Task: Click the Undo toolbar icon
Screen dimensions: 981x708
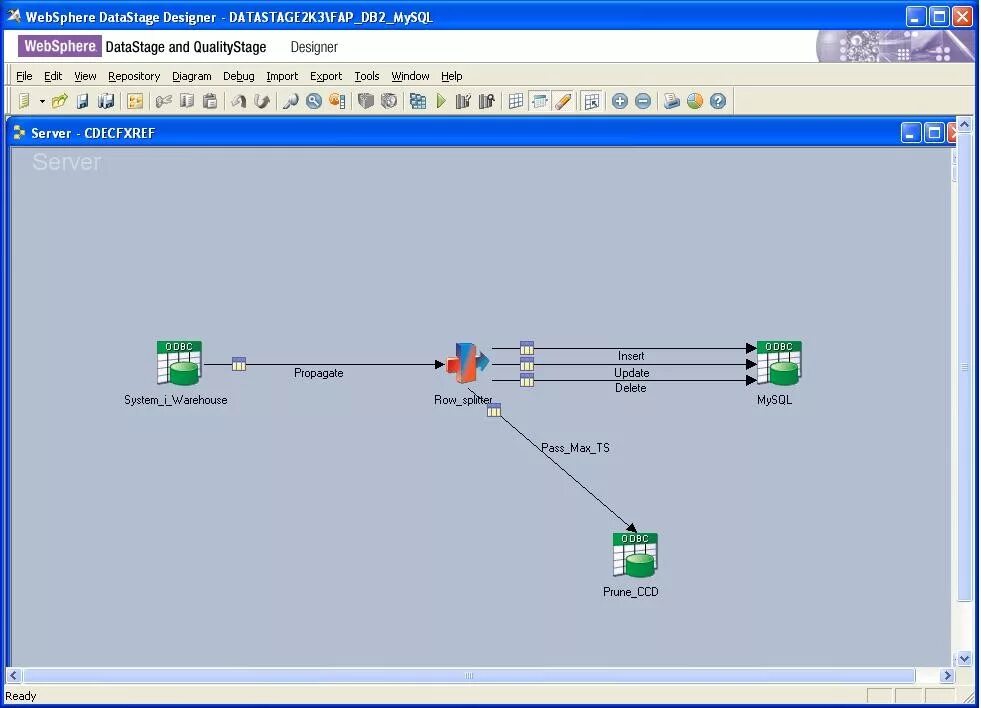Action: click(x=237, y=100)
